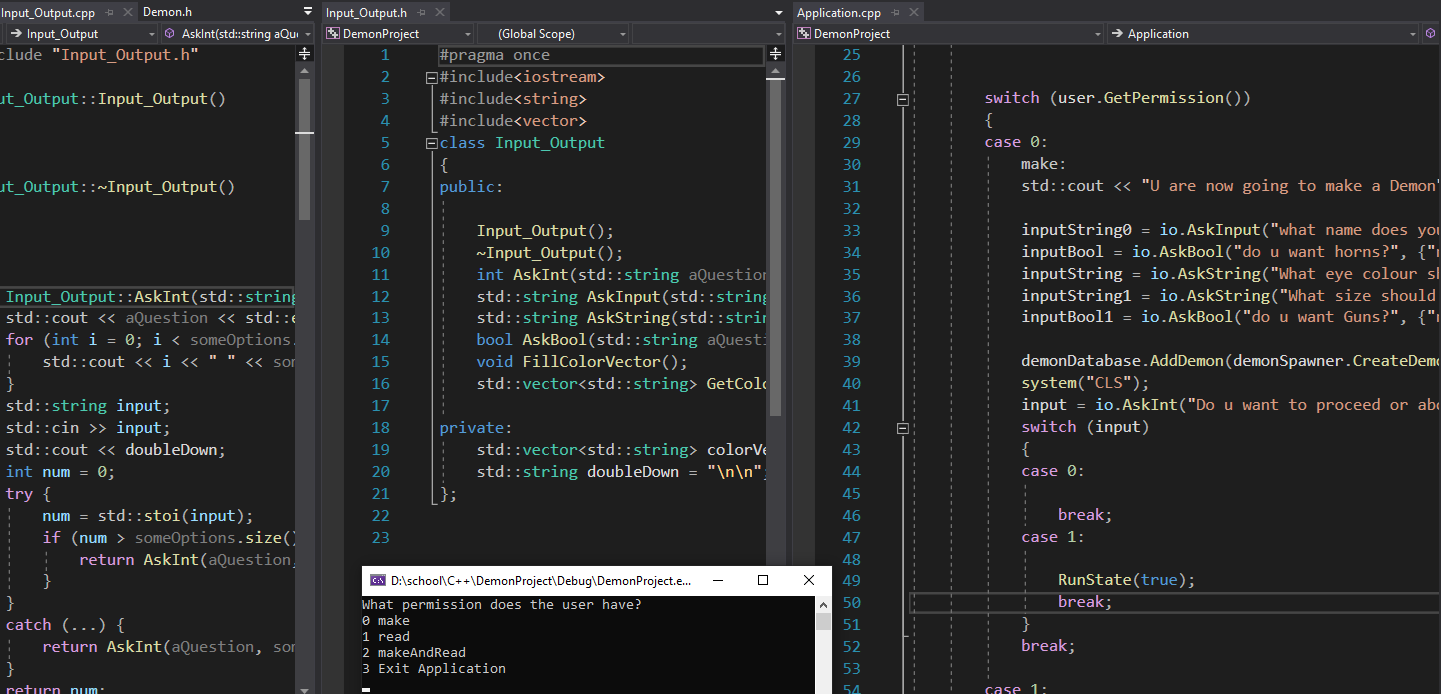Open the (Global Scope) dropdown
Image resolution: width=1441 pixels, height=694 pixels.
pyautogui.click(x=554, y=34)
